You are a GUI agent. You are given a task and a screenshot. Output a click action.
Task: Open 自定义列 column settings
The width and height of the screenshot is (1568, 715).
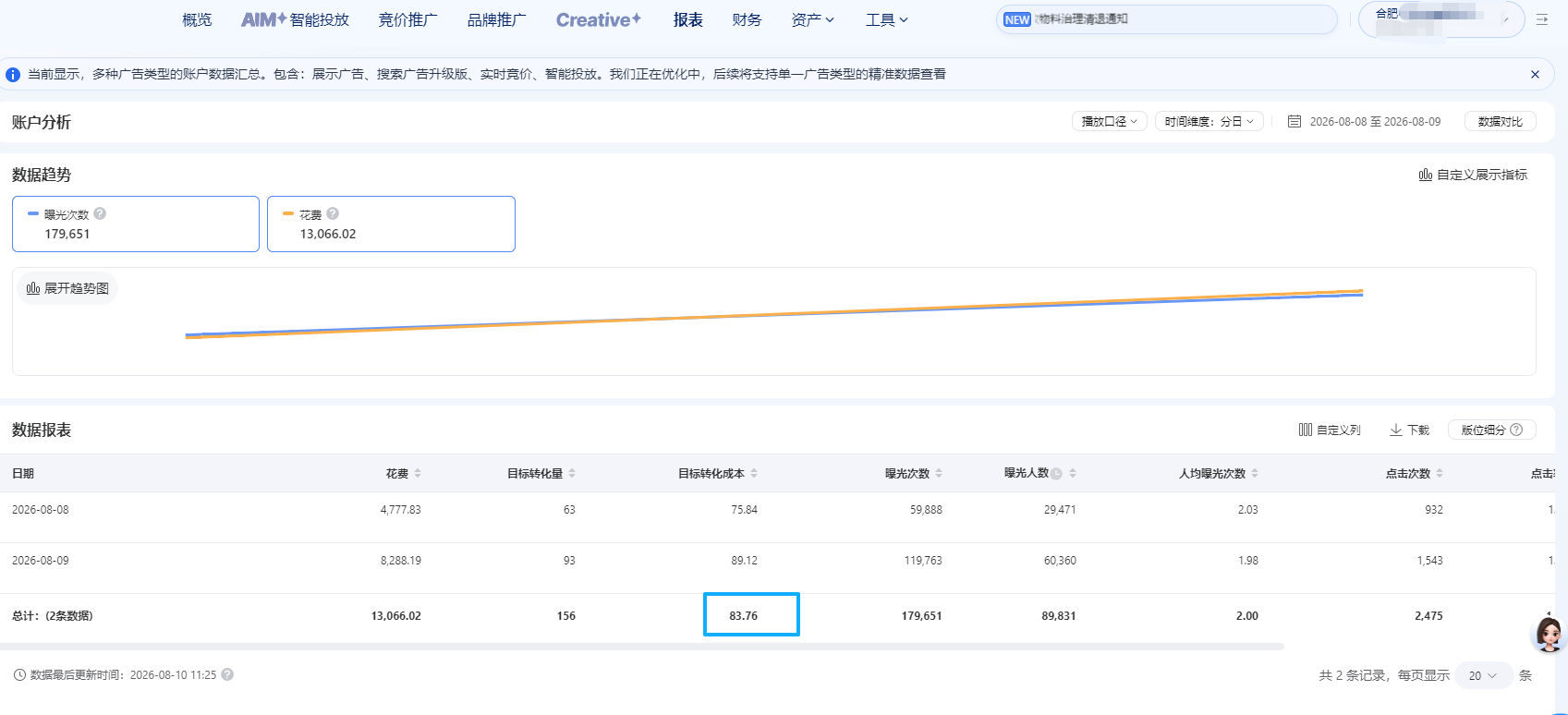(1330, 430)
